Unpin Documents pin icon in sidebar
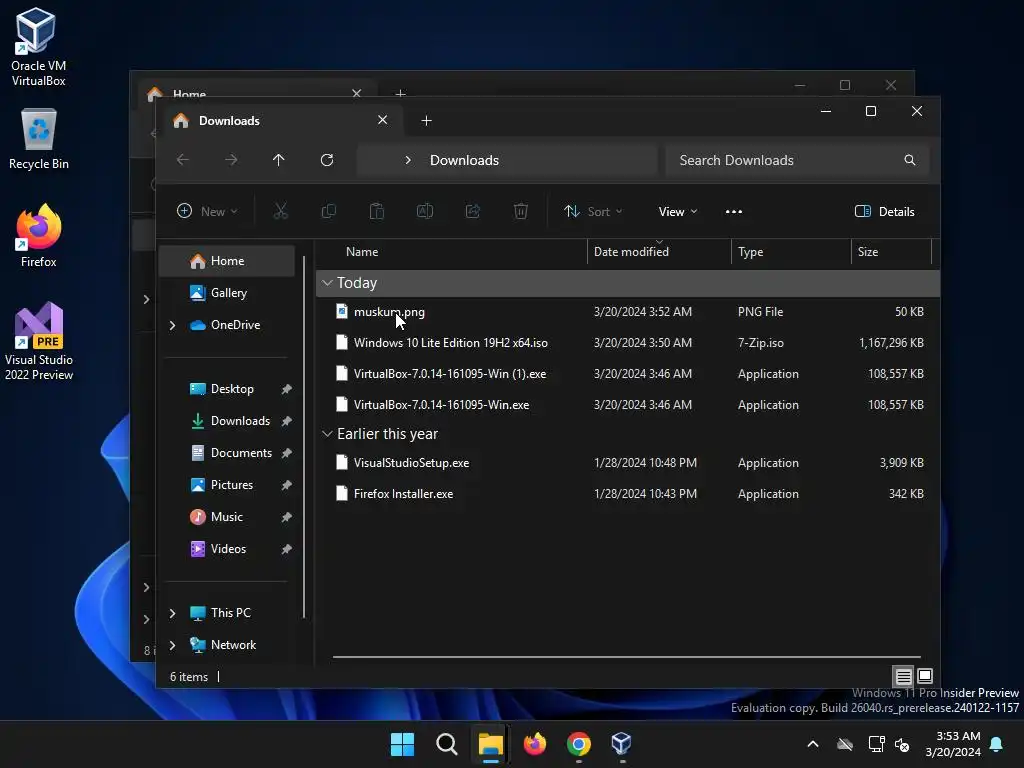Image resolution: width=1024 pixels, height=768 pixels. 286,453
